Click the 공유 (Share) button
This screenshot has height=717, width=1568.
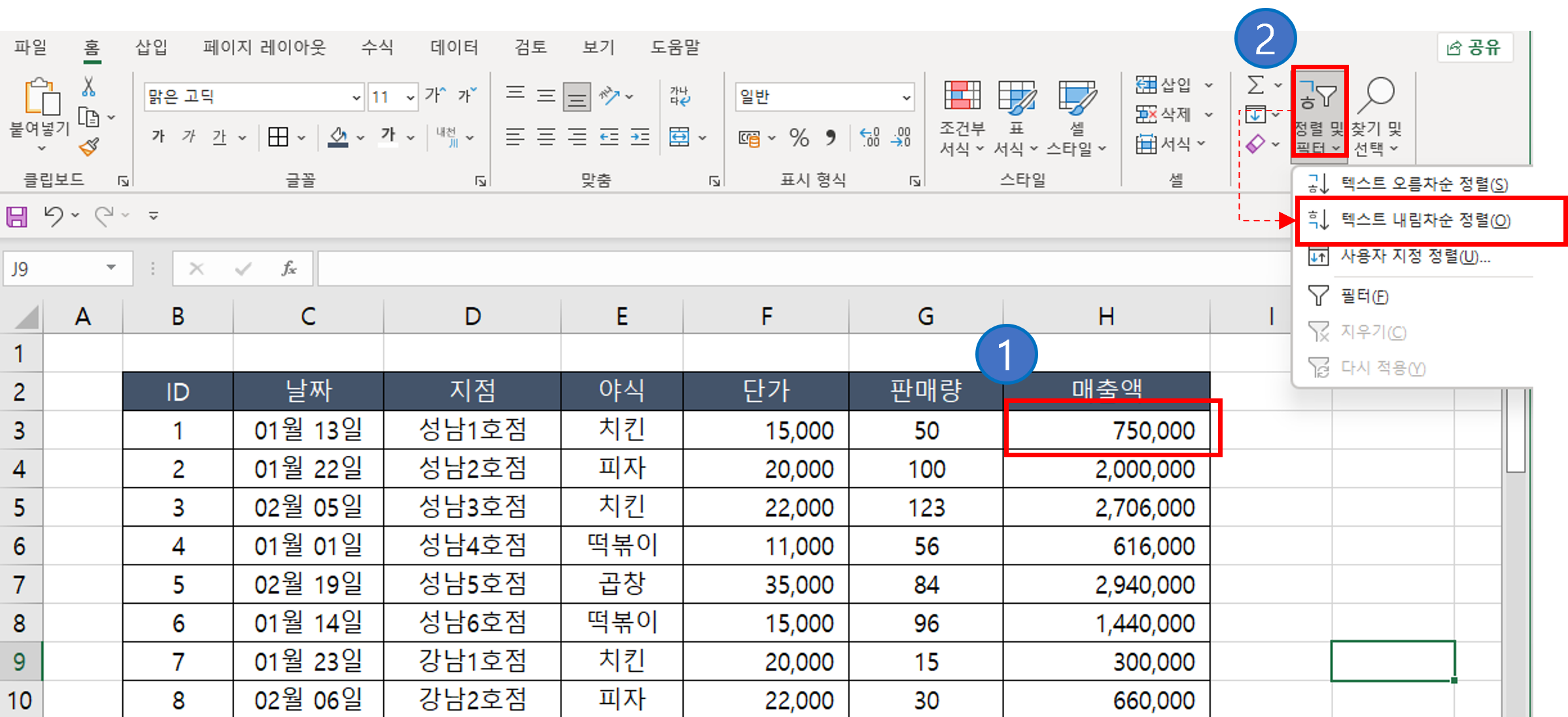(x=1474, y=46)
